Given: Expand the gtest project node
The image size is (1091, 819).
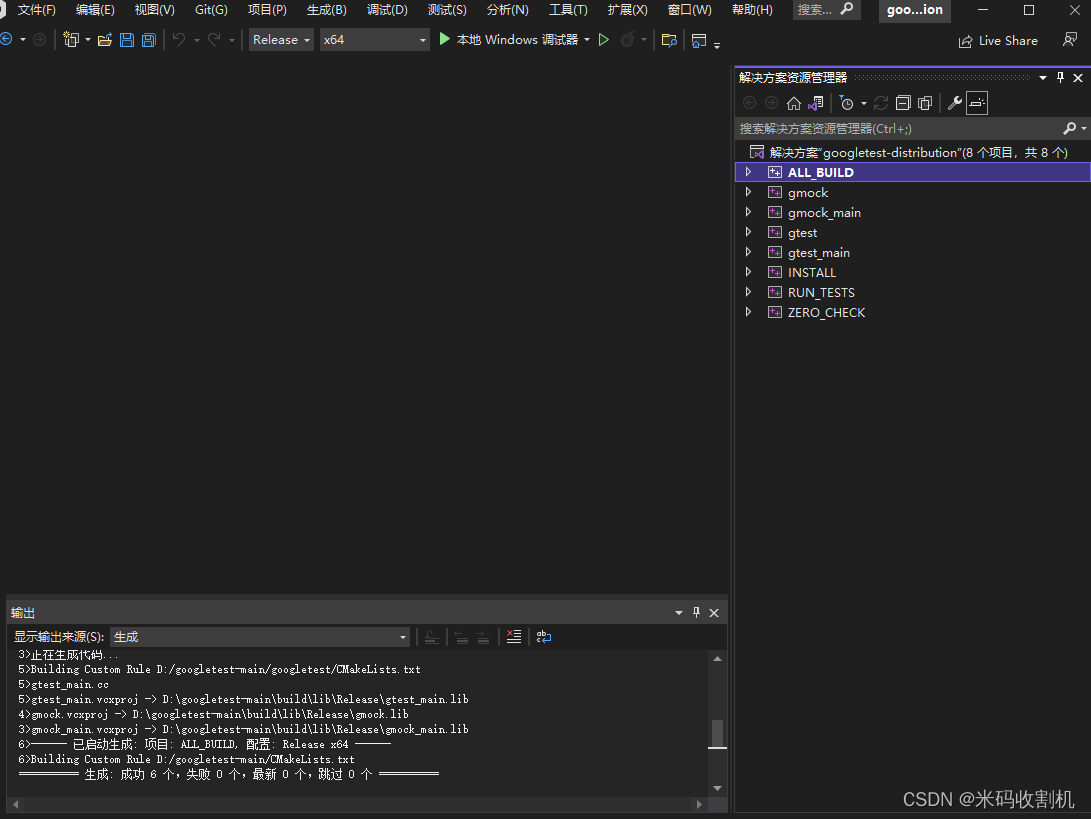Looking at the screenshot, I should 749,232.
